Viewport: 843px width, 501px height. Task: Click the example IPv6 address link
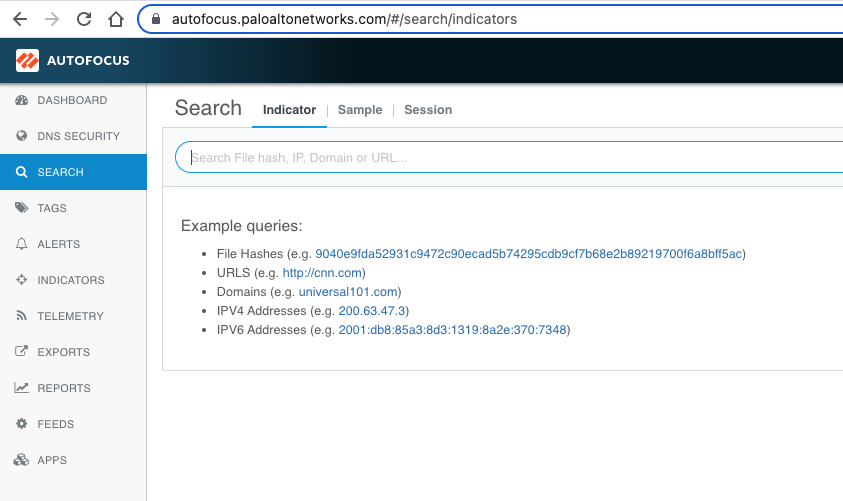coord(452,330)
